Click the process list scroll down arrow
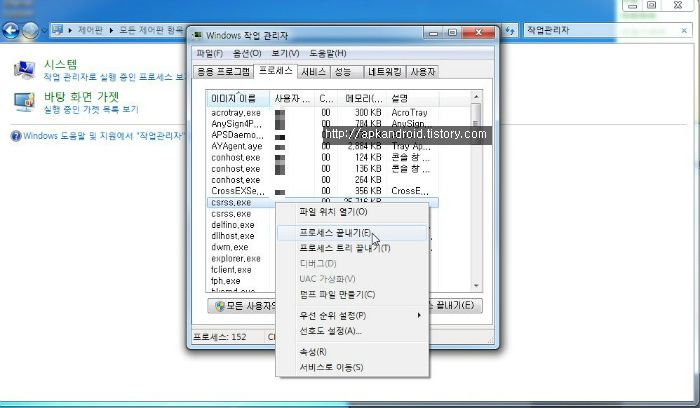Screen dimensions: 700x408 (x=476, y=286)
